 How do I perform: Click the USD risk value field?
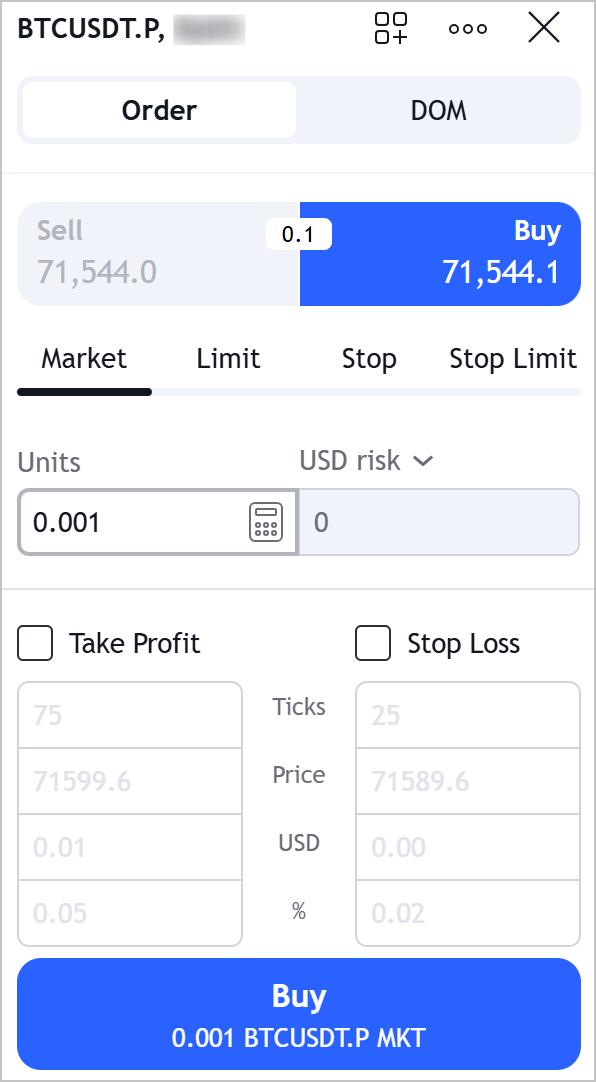[439, 522]
